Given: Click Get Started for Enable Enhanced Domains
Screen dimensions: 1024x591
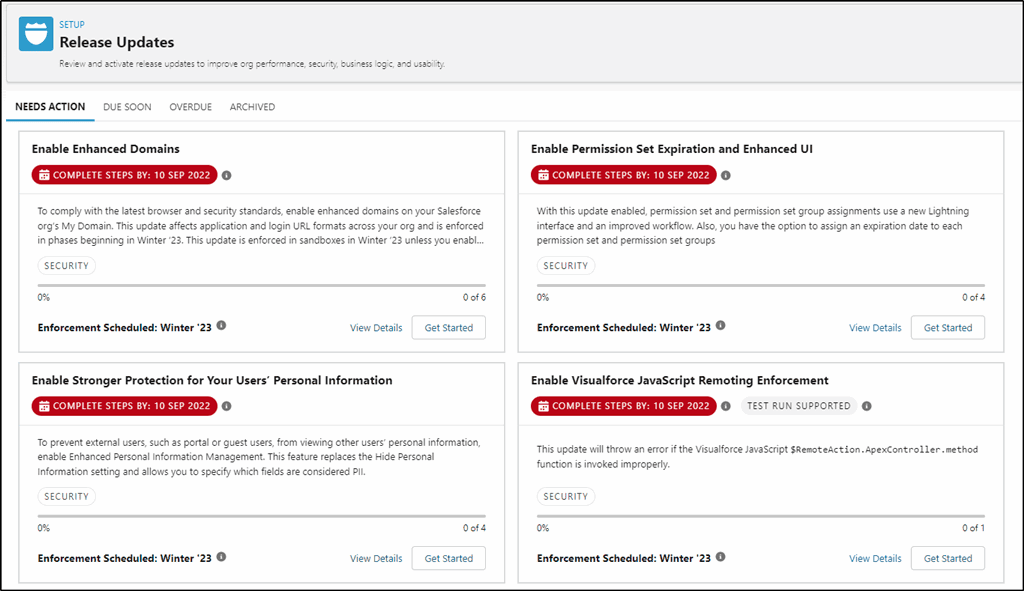Looking at the screenshot, I should coord(449,328).
